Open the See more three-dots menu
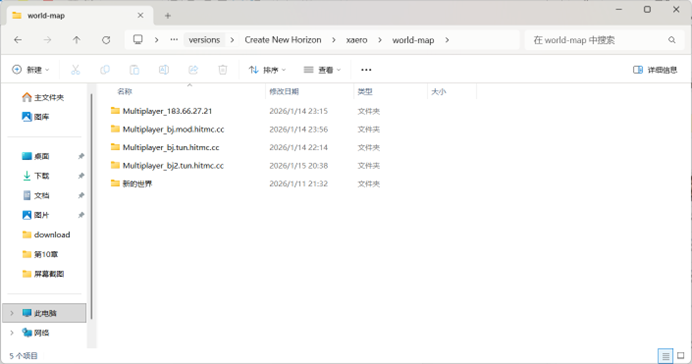This screenshot has width=692, height=364. (366, 70)
